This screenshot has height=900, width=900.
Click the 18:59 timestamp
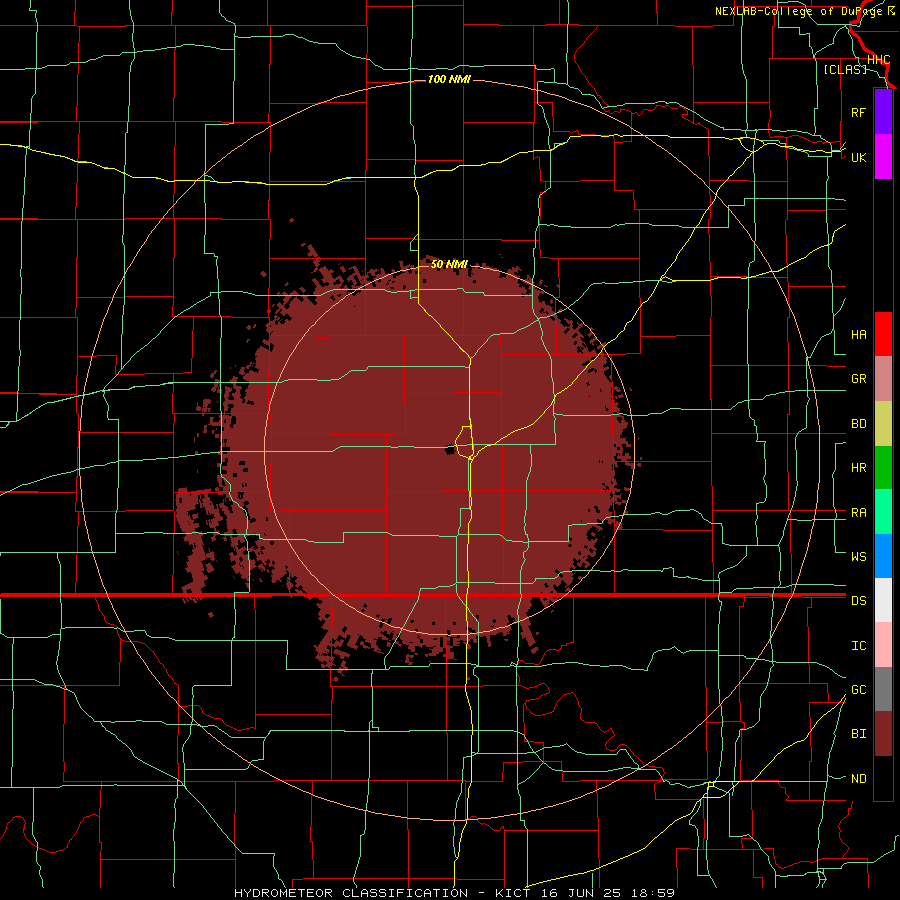point(652,893)
